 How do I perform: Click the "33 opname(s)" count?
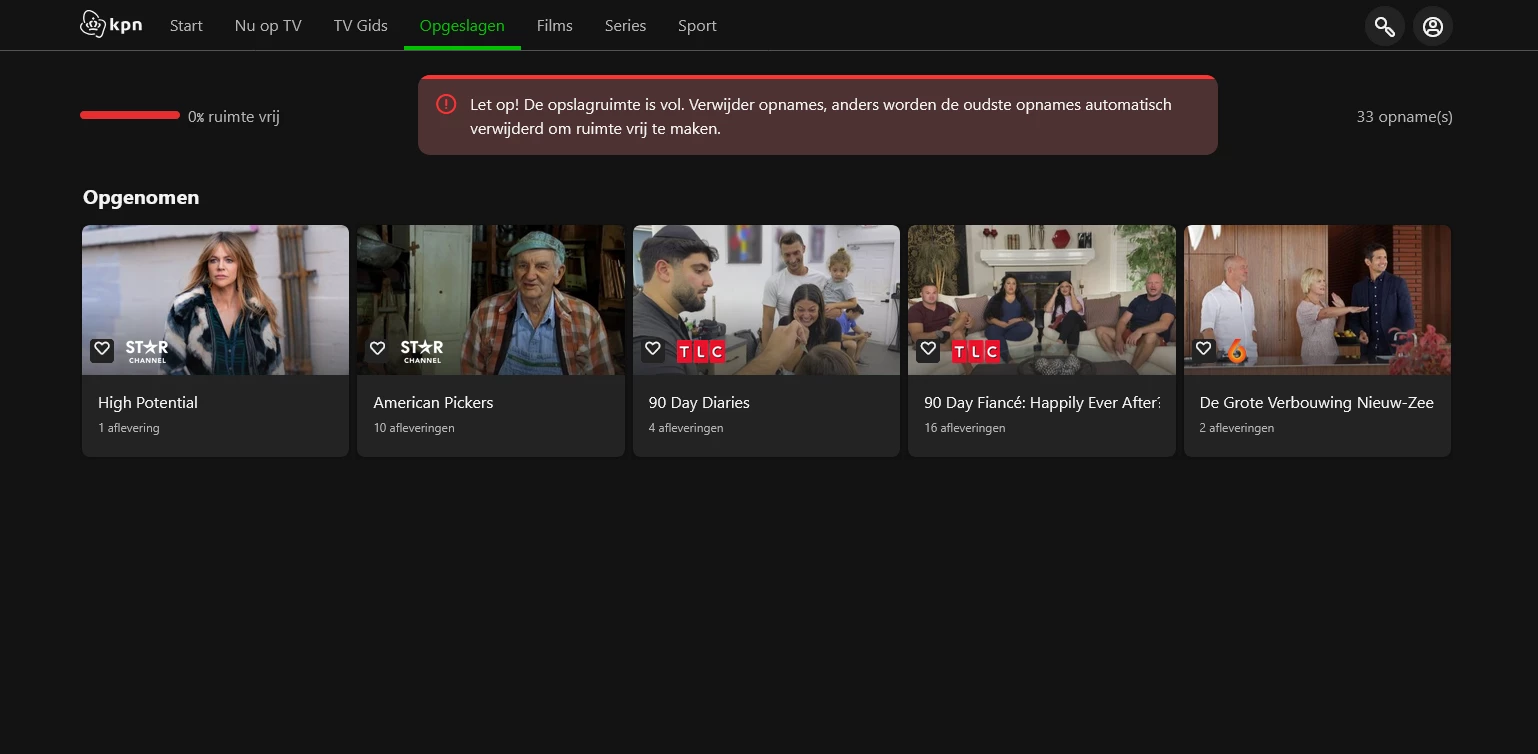point(1404,117)
